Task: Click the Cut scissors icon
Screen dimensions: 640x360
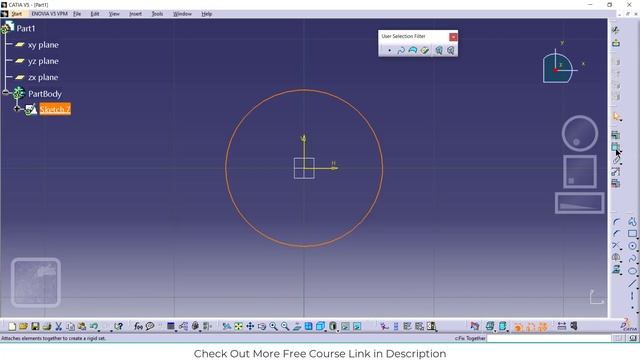Action: tap(58, 326)
